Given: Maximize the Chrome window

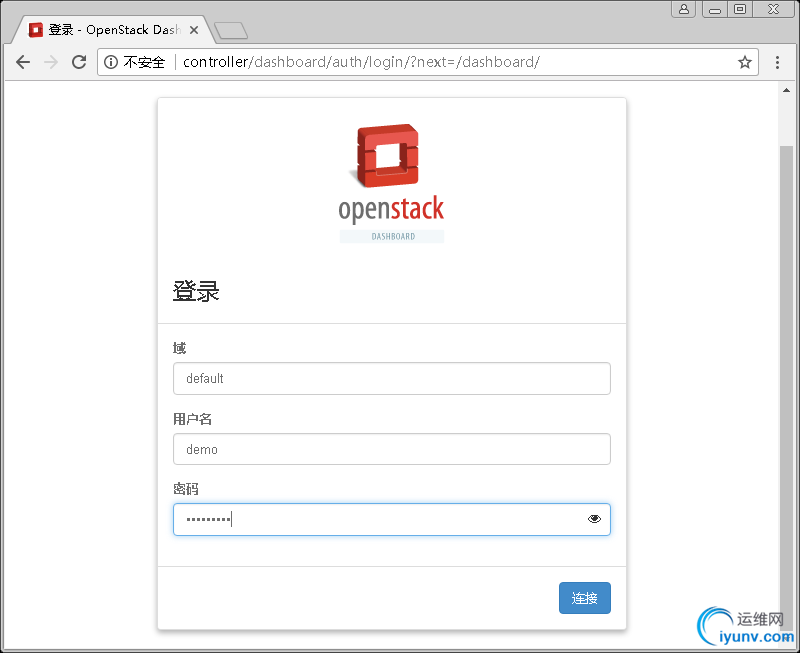Looking at the screenshot, I should tap(739, 9).
